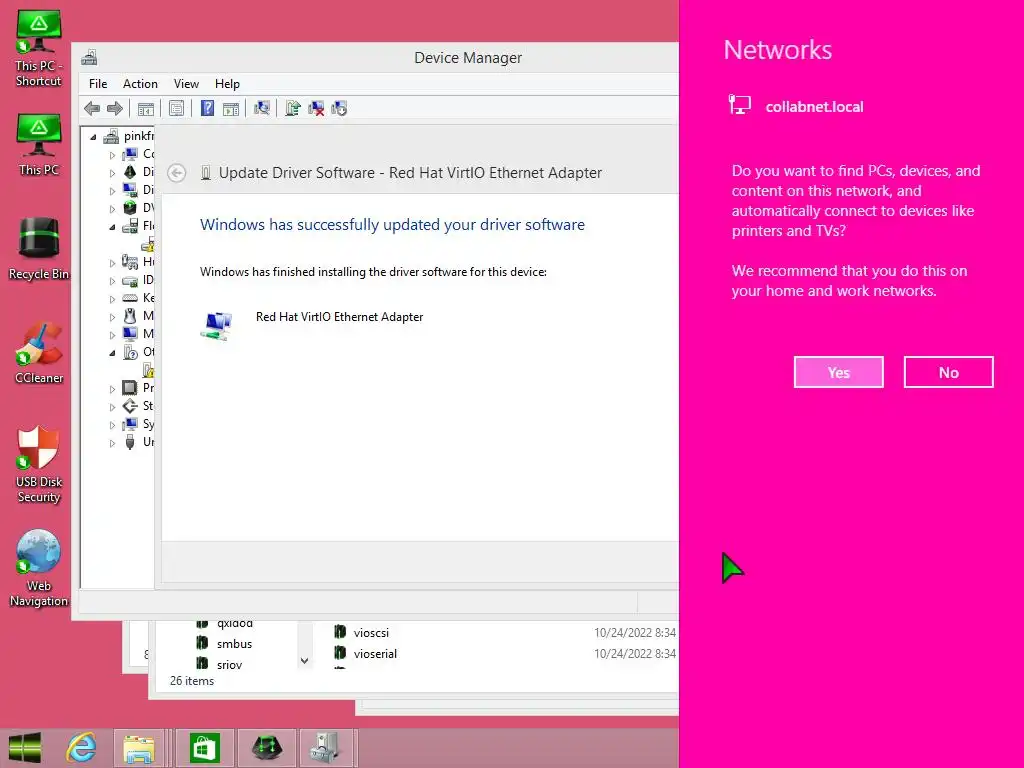Viewport: 1024px width, 768px height.
Task: Click the Start button on the taskbar
Action: pyautogui.click(x=25, y=748)
